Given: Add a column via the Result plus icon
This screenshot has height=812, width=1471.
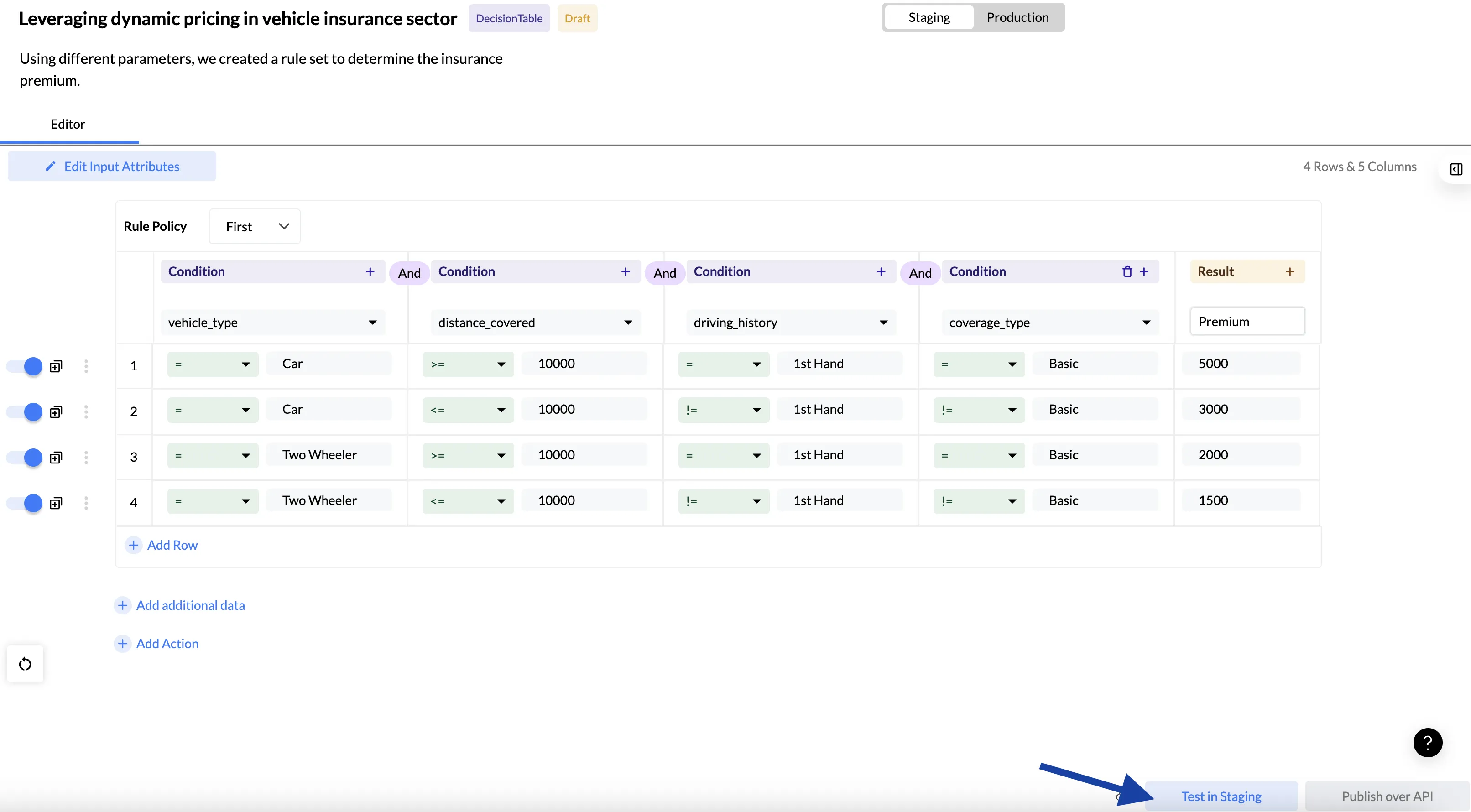Looking at the screenshot, I should click(x=1289, y=272).
